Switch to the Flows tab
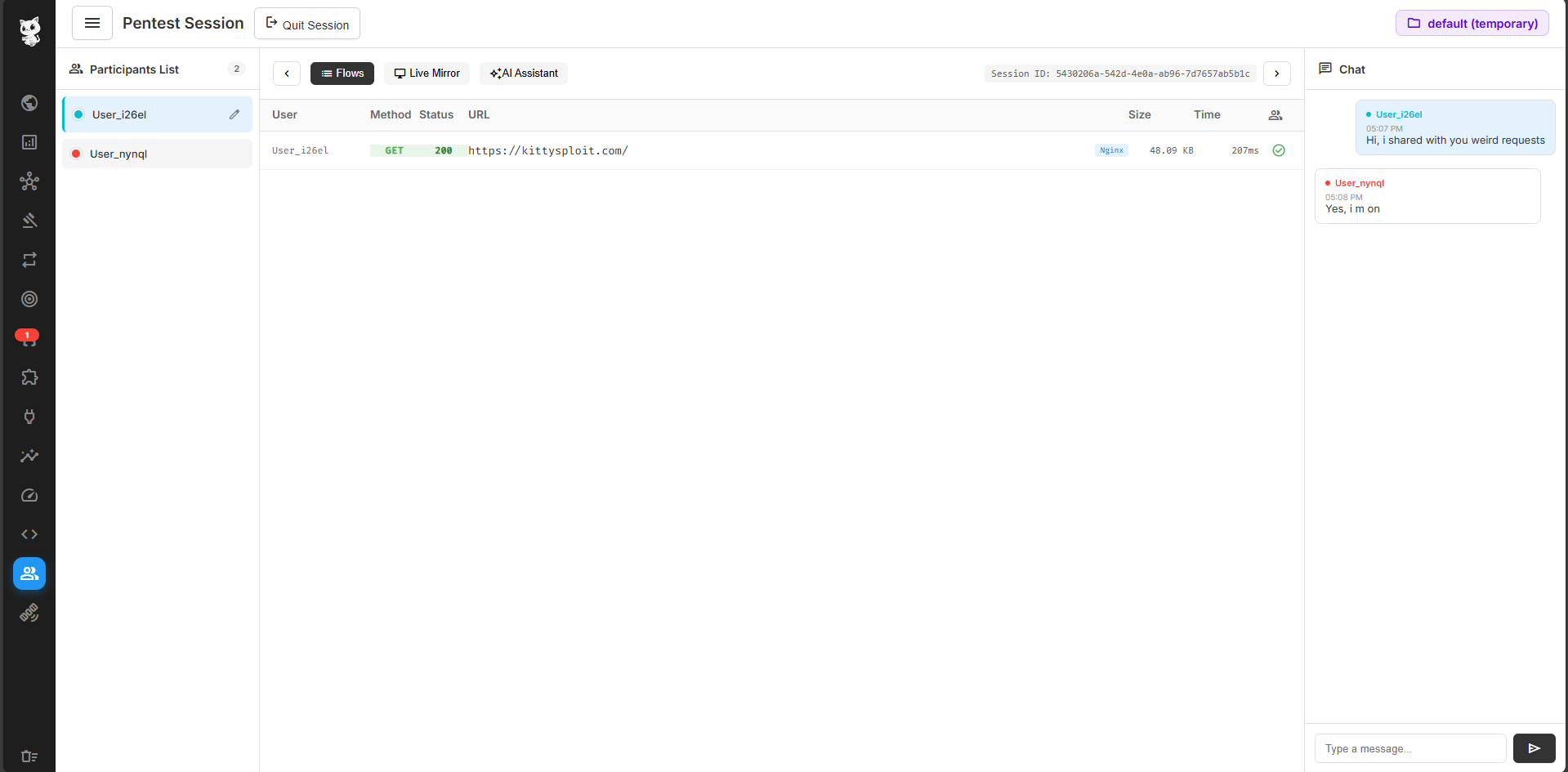Viewport: 1568px width, 772px height. [342, 73]
